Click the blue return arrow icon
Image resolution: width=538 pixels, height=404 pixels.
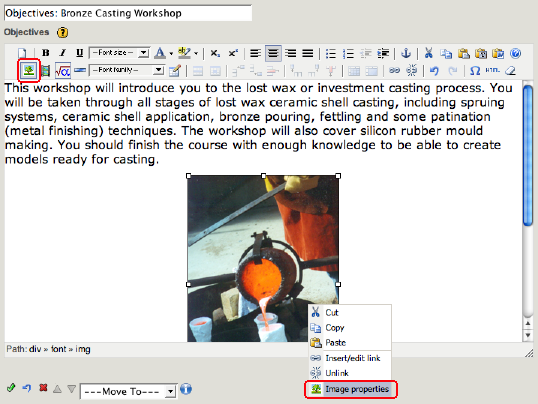[26, 388]
